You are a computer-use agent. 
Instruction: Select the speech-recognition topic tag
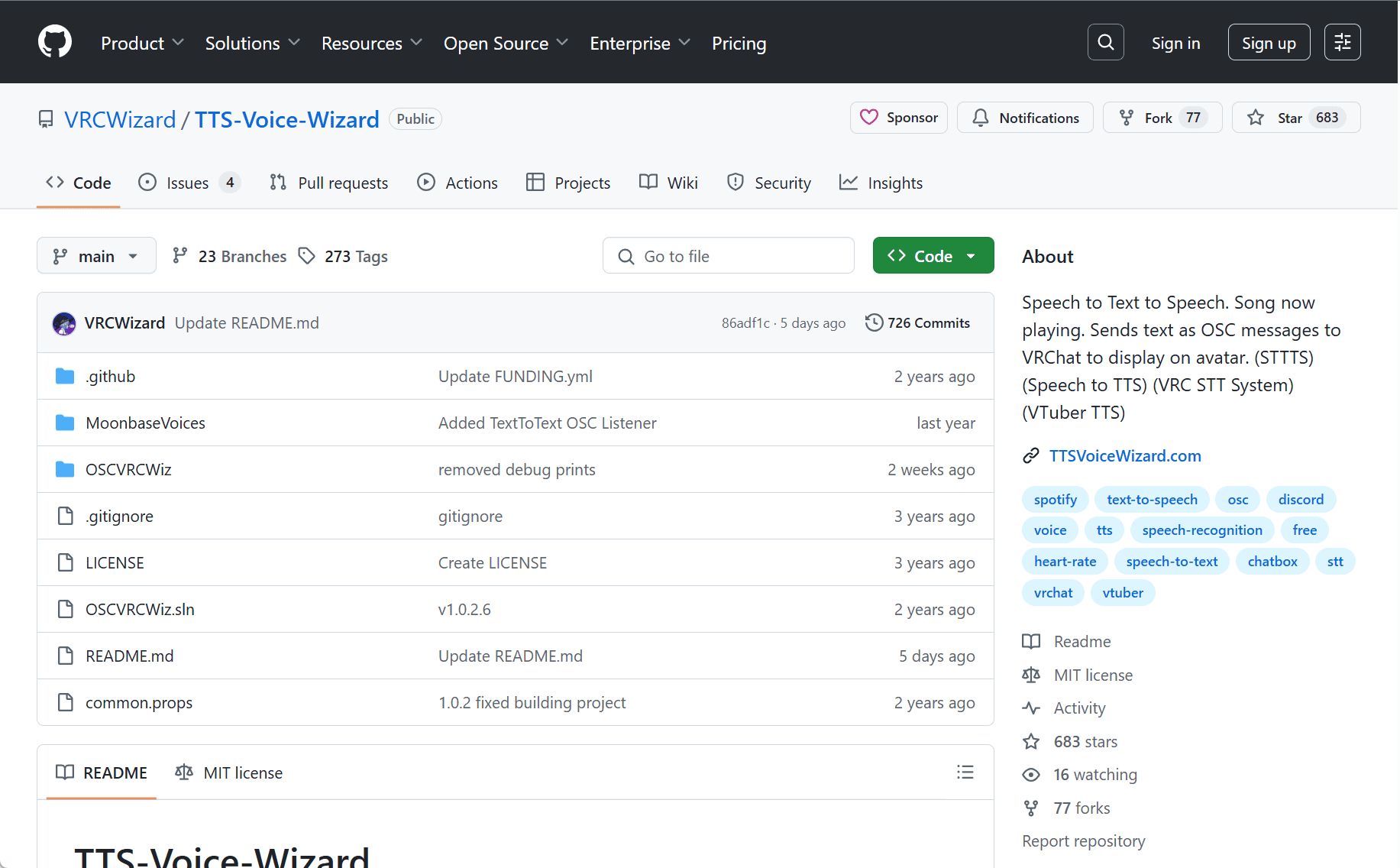click(x=1201, y=530)
